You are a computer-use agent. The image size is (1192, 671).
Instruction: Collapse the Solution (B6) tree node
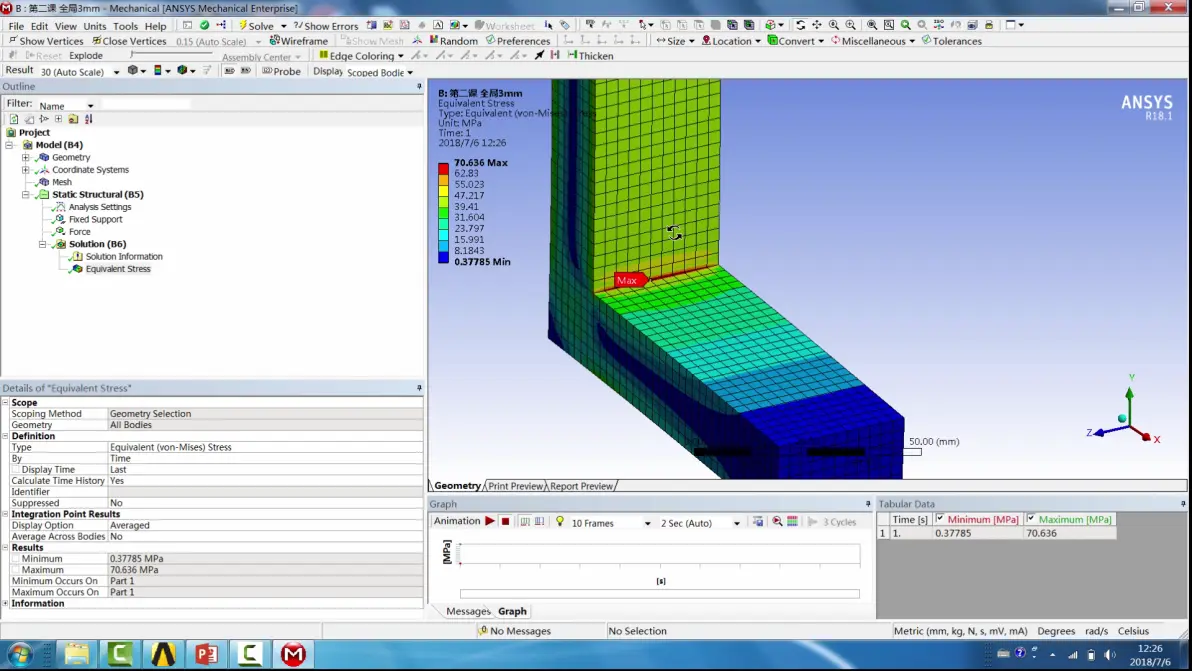coord(43,244)
